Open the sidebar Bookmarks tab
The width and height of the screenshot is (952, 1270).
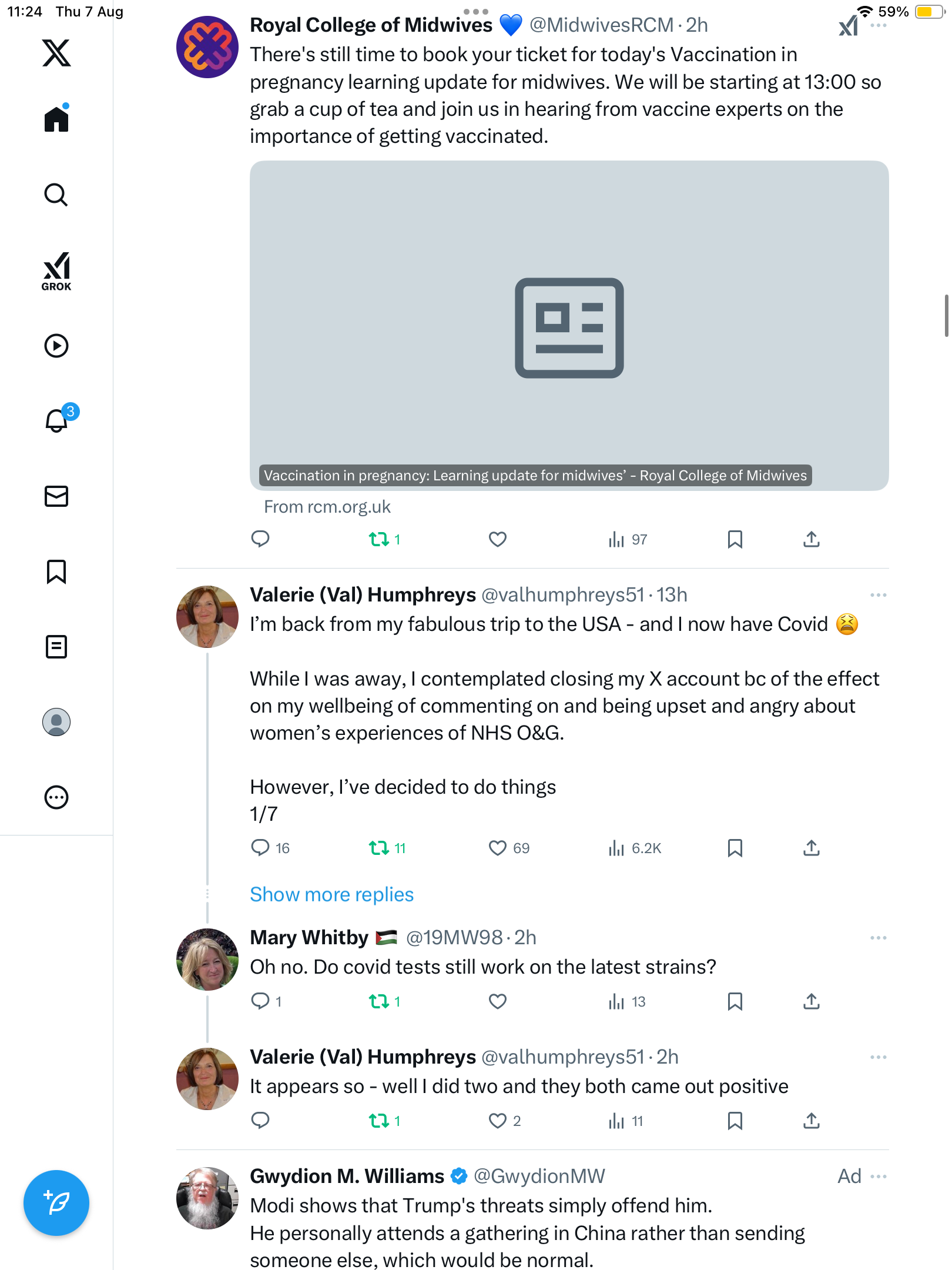(x=56, y=571)
